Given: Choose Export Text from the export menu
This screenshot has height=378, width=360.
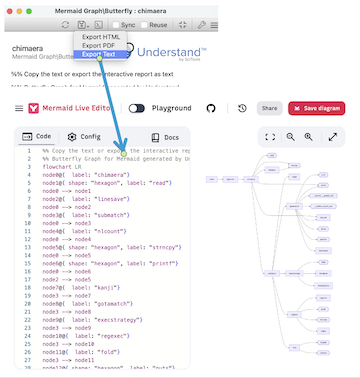Looking at the screenshot, I should [x=99, y=54].
